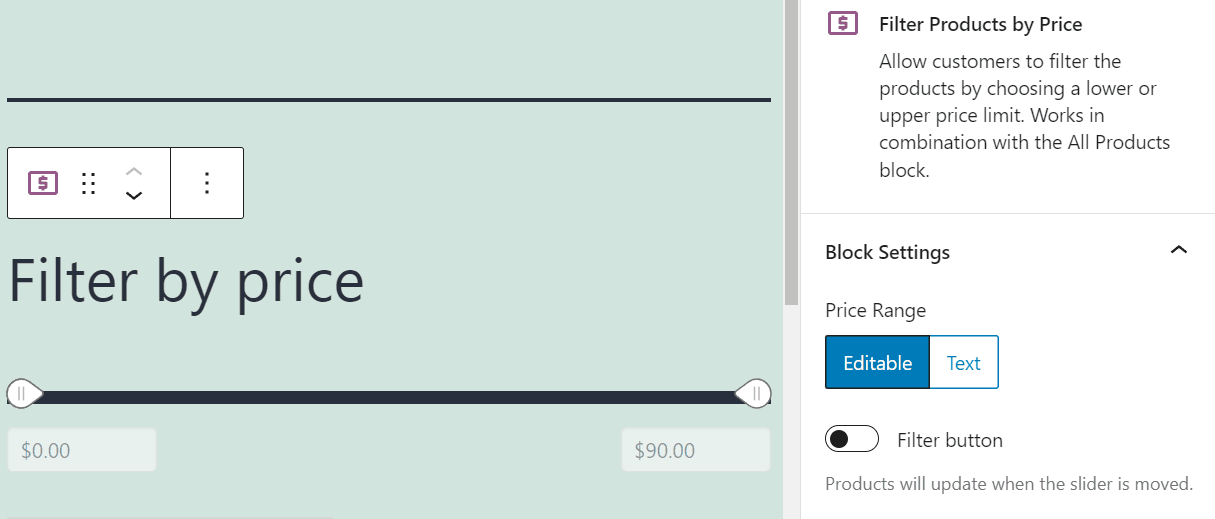Select the Editable price range option
1215x519 pixels.
[877, 362]
